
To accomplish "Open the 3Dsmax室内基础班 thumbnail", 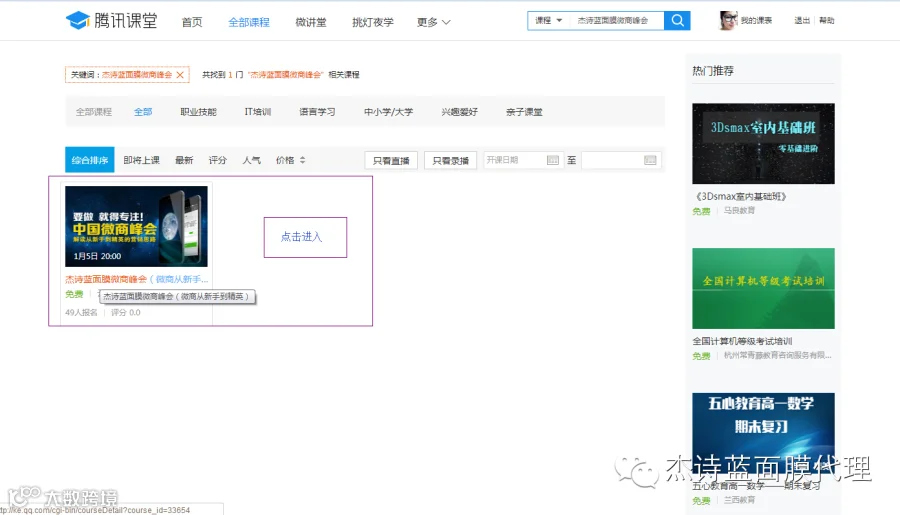I will [763, 144].
